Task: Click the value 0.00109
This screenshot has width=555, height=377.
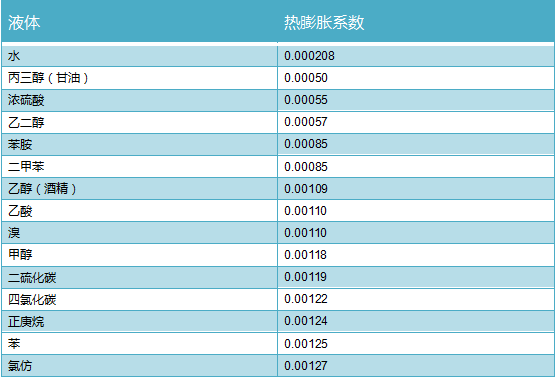Action: pos(305,189)
